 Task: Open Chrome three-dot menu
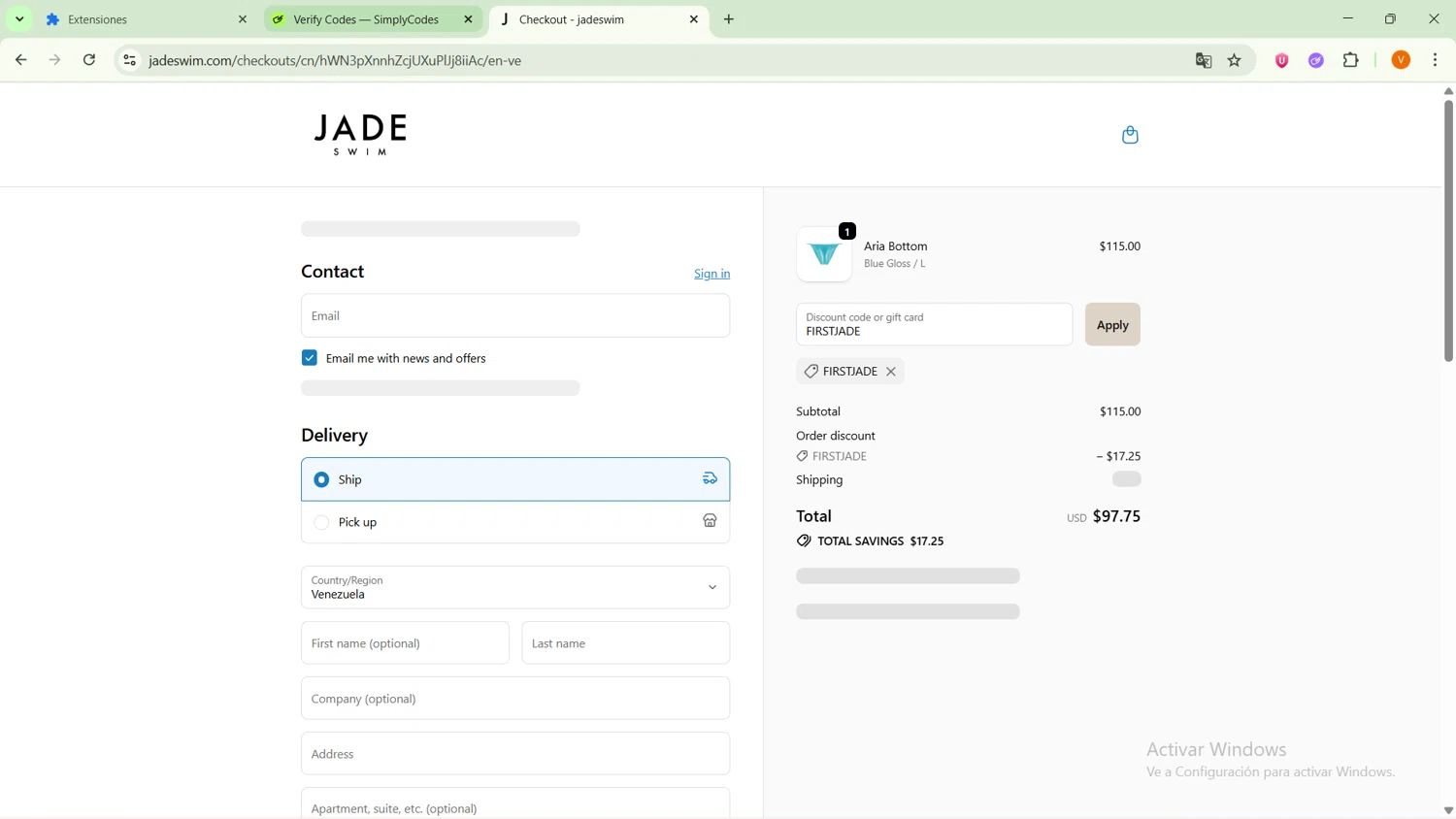coord(1436,60)
